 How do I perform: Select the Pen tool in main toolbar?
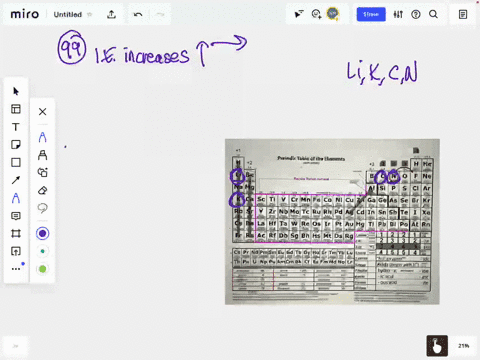coord(16,198)
